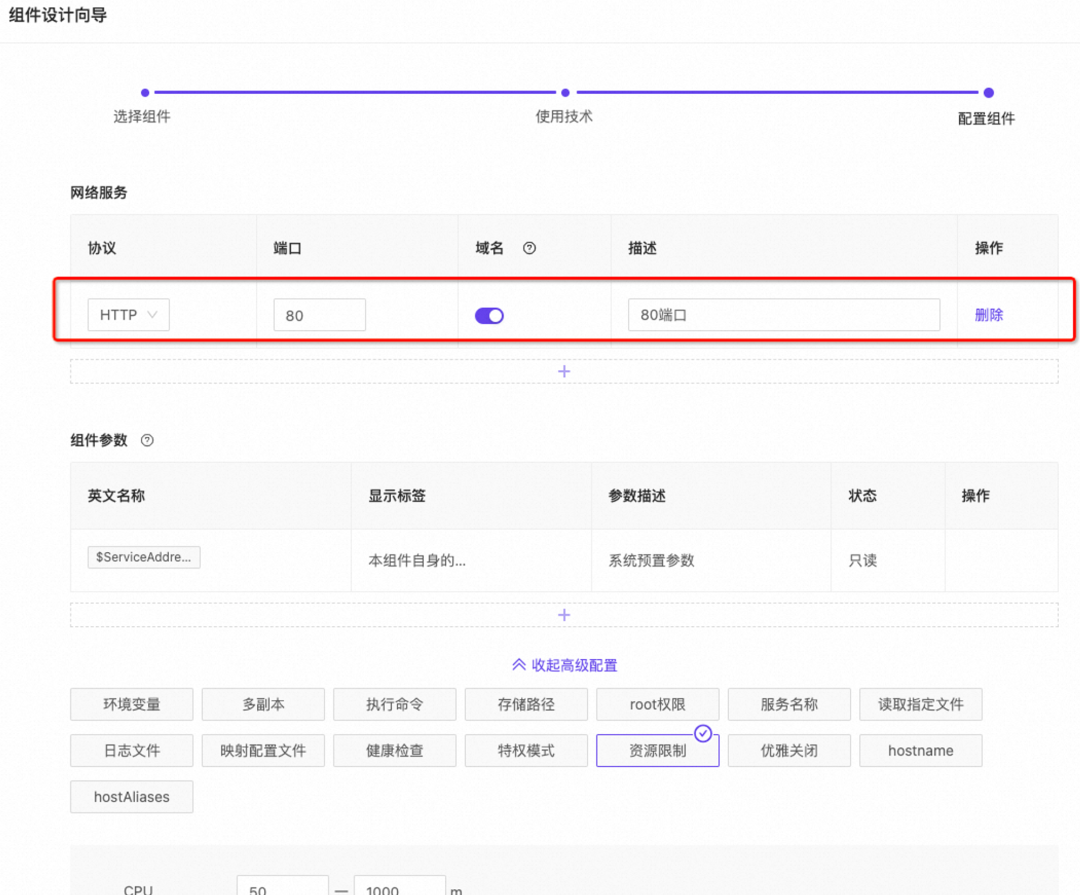Open the HTTP protocol dropdown

click(x=128, y=314)
